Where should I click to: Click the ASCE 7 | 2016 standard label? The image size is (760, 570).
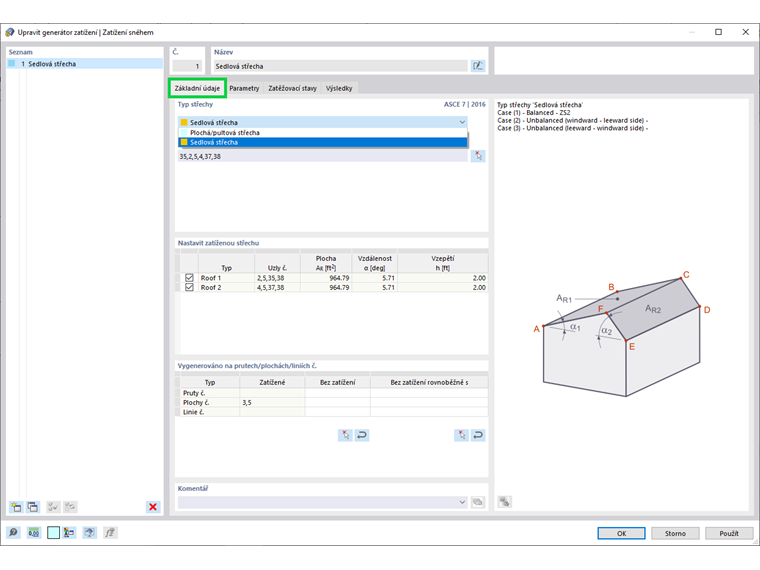click(x=464, y=104)
